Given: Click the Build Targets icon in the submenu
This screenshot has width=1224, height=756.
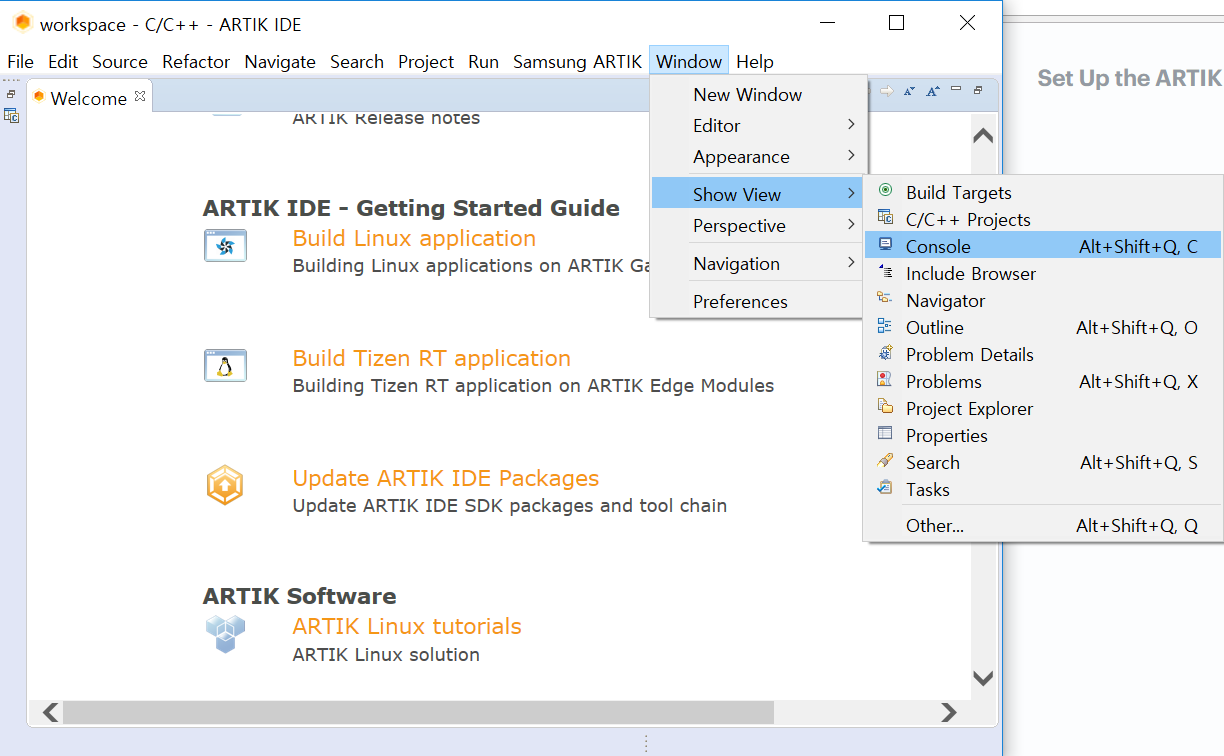Looking at the screenshot, I should tap(885, 190).
